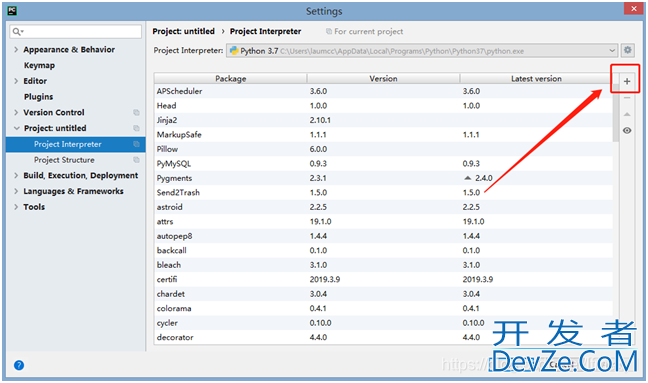Expand the Tools section
This screenshot has height=383, width=648.
(16, 207)
